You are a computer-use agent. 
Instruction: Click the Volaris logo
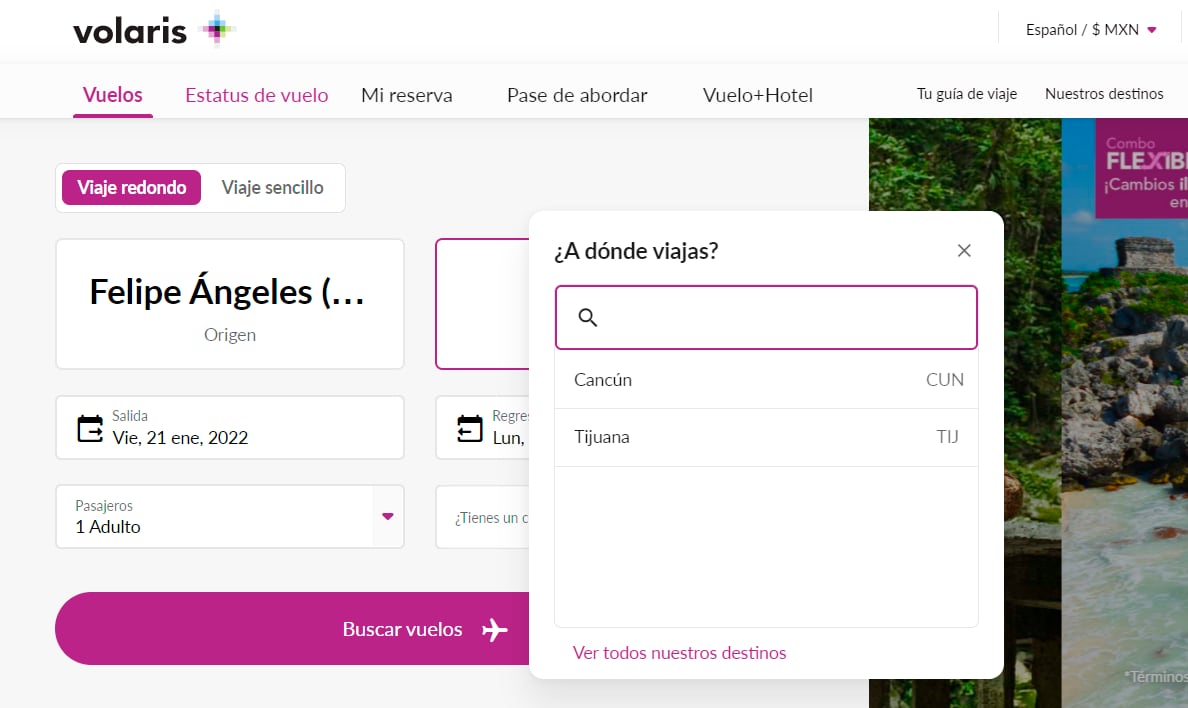click(x=153, y=30)
